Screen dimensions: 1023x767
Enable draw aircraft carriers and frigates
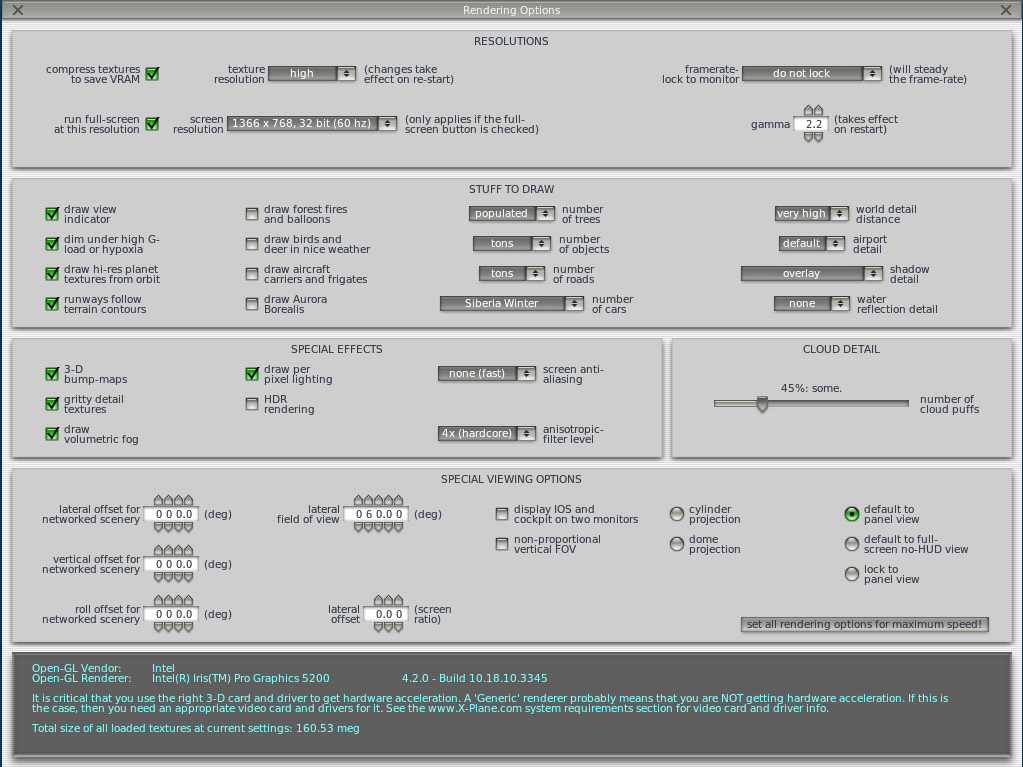point(252,274)
